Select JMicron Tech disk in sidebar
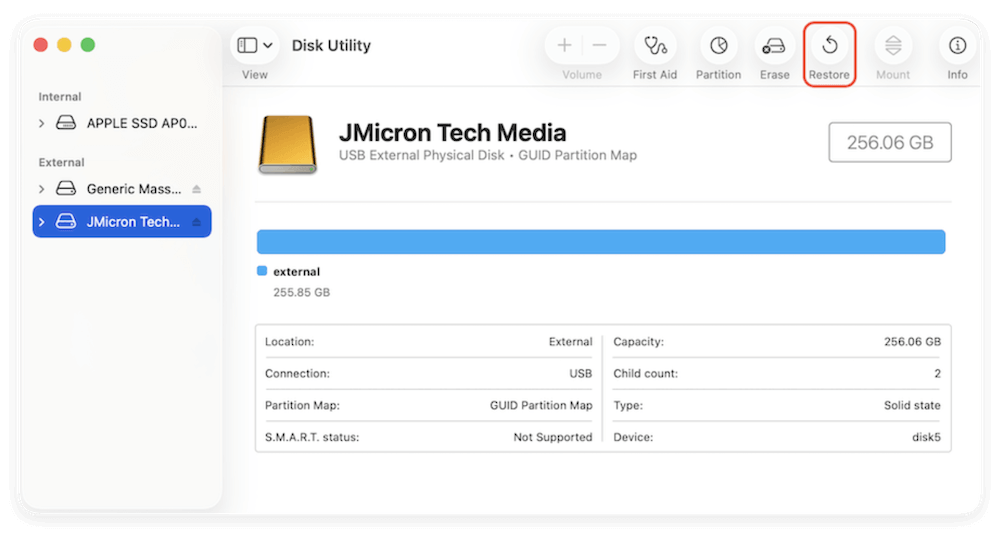The image size is (1000, 533). (122, 221)
